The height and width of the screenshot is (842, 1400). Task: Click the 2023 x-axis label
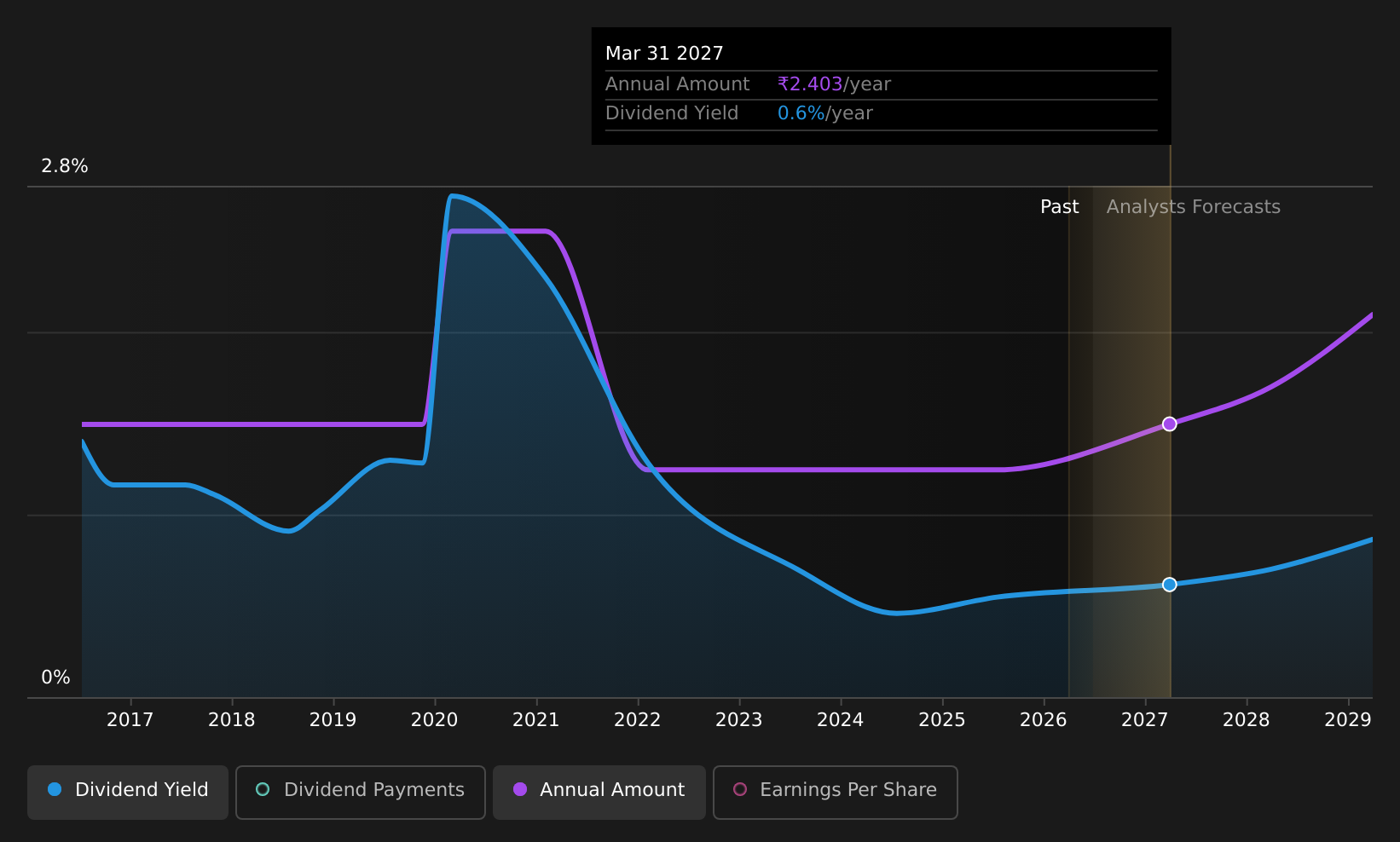[x=739, y=720]
